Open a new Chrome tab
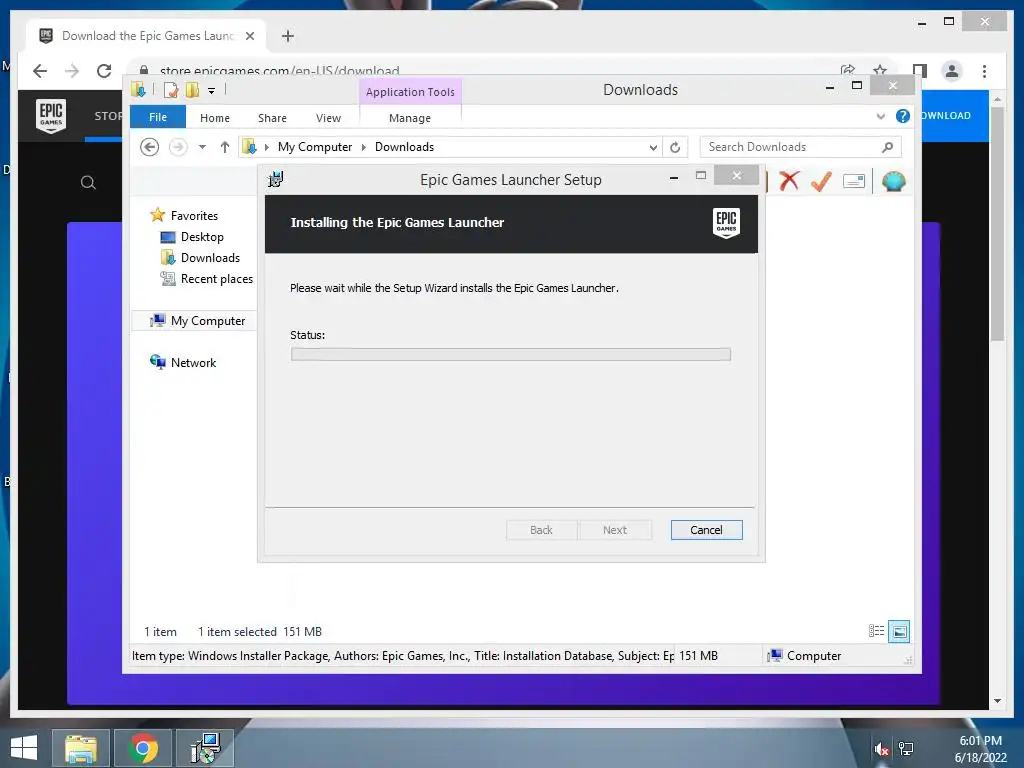 pyautogui.click(x=288, y=36)
